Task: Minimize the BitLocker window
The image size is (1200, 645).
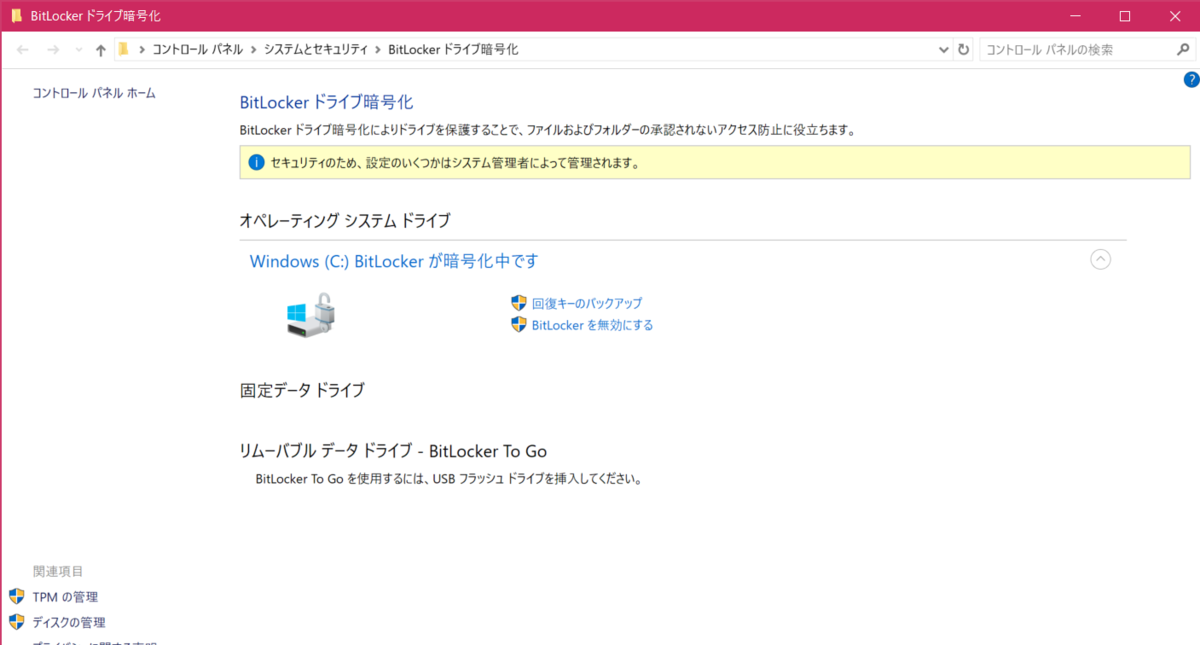Action: [x=1075, y=15]
